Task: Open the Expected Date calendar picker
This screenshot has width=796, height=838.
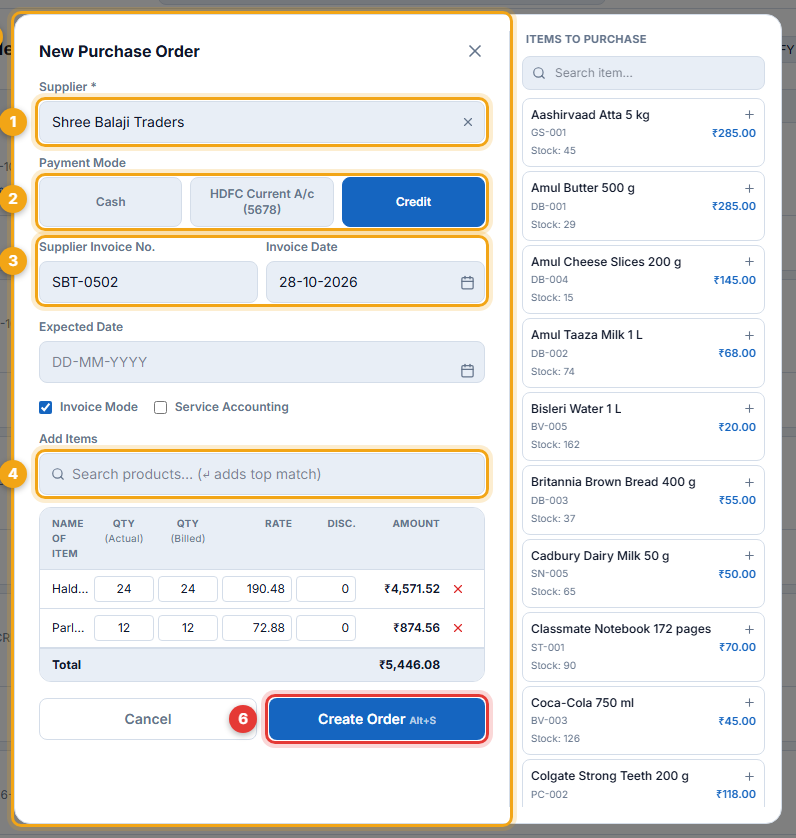Action: 467,370
